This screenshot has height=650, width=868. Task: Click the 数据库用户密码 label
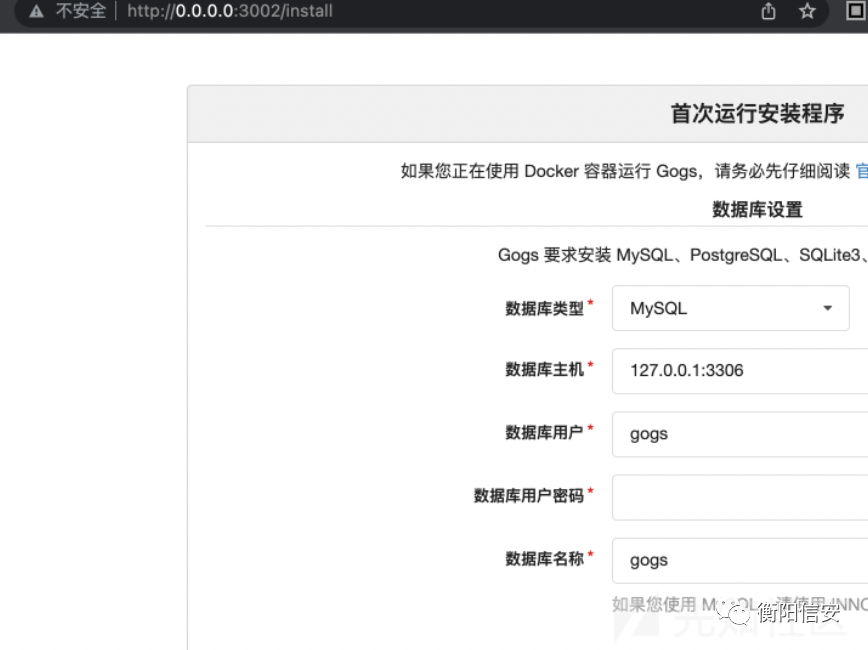(x=529, y=496)
